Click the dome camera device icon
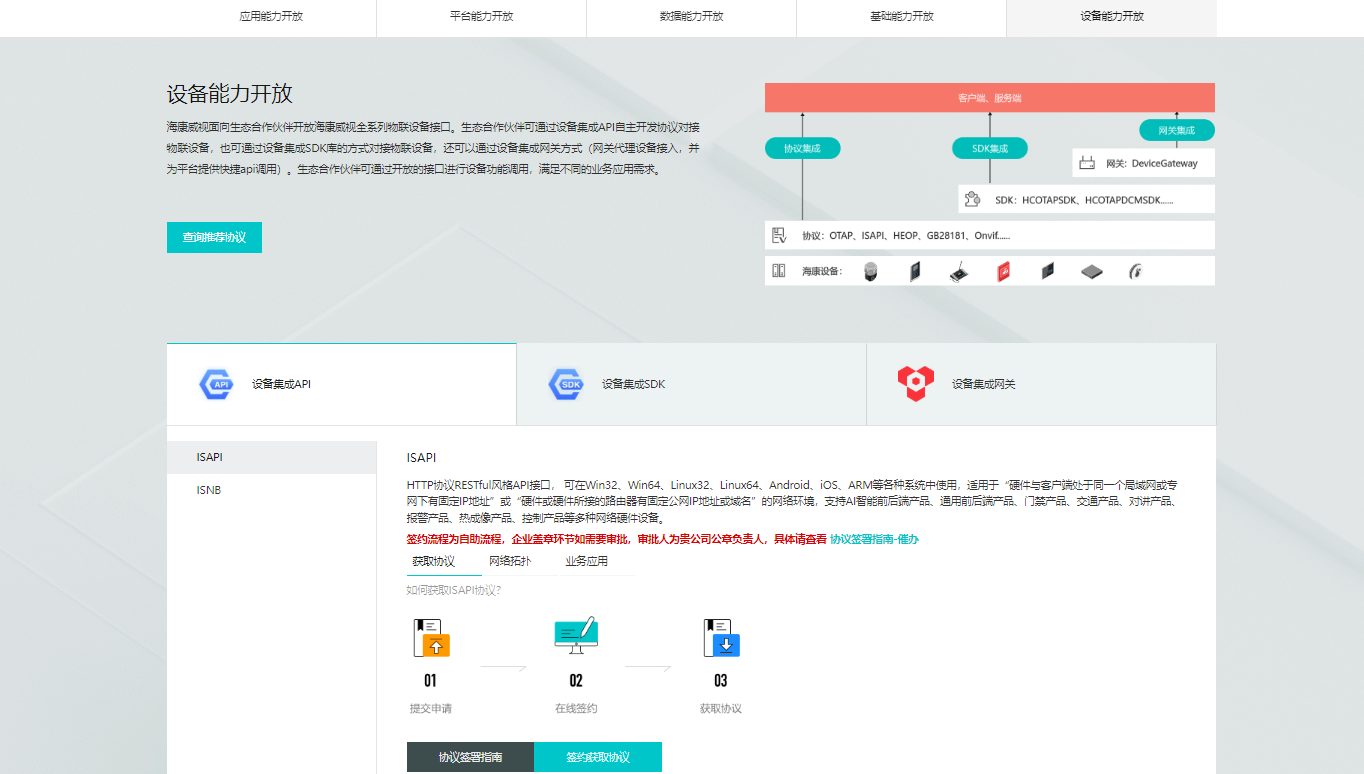 tap(870, 271)
